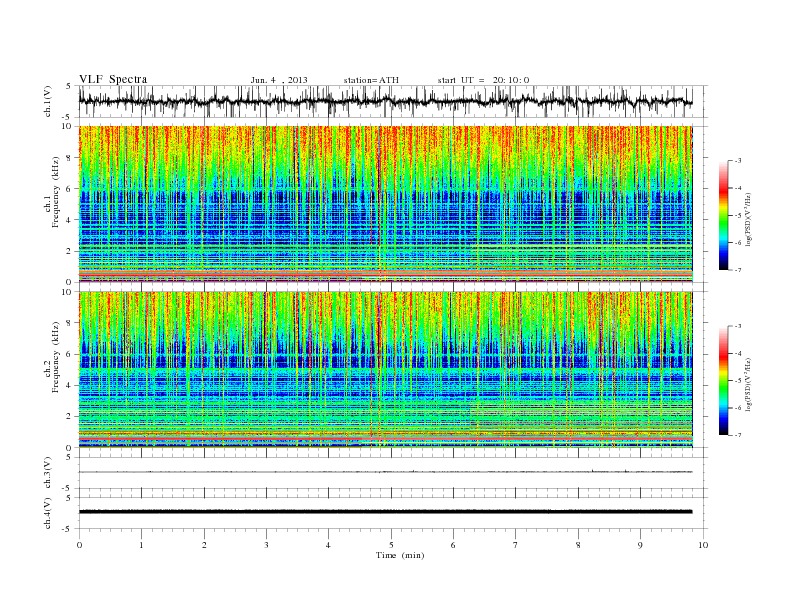Screen dimensions: 792x612
Task: Click the thick ch.4 voltage trace
Action: click(385, 512)
